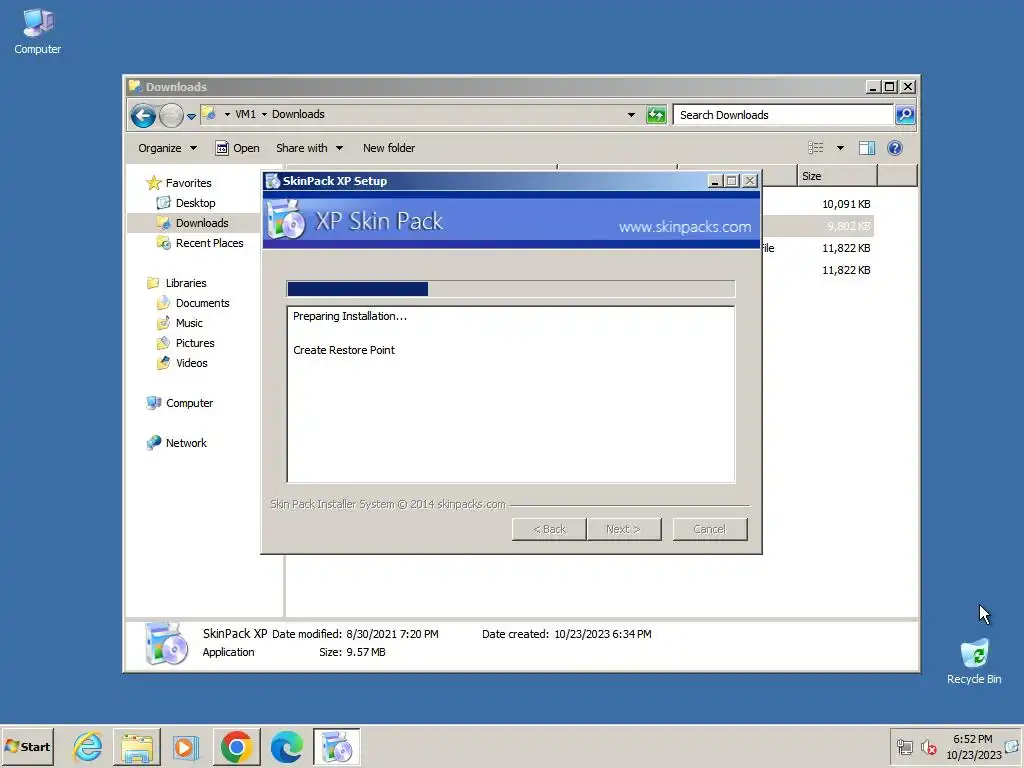Click the Search Downloads field
The height and width of the screenshot is (768, 1024).
pos(783,115)
